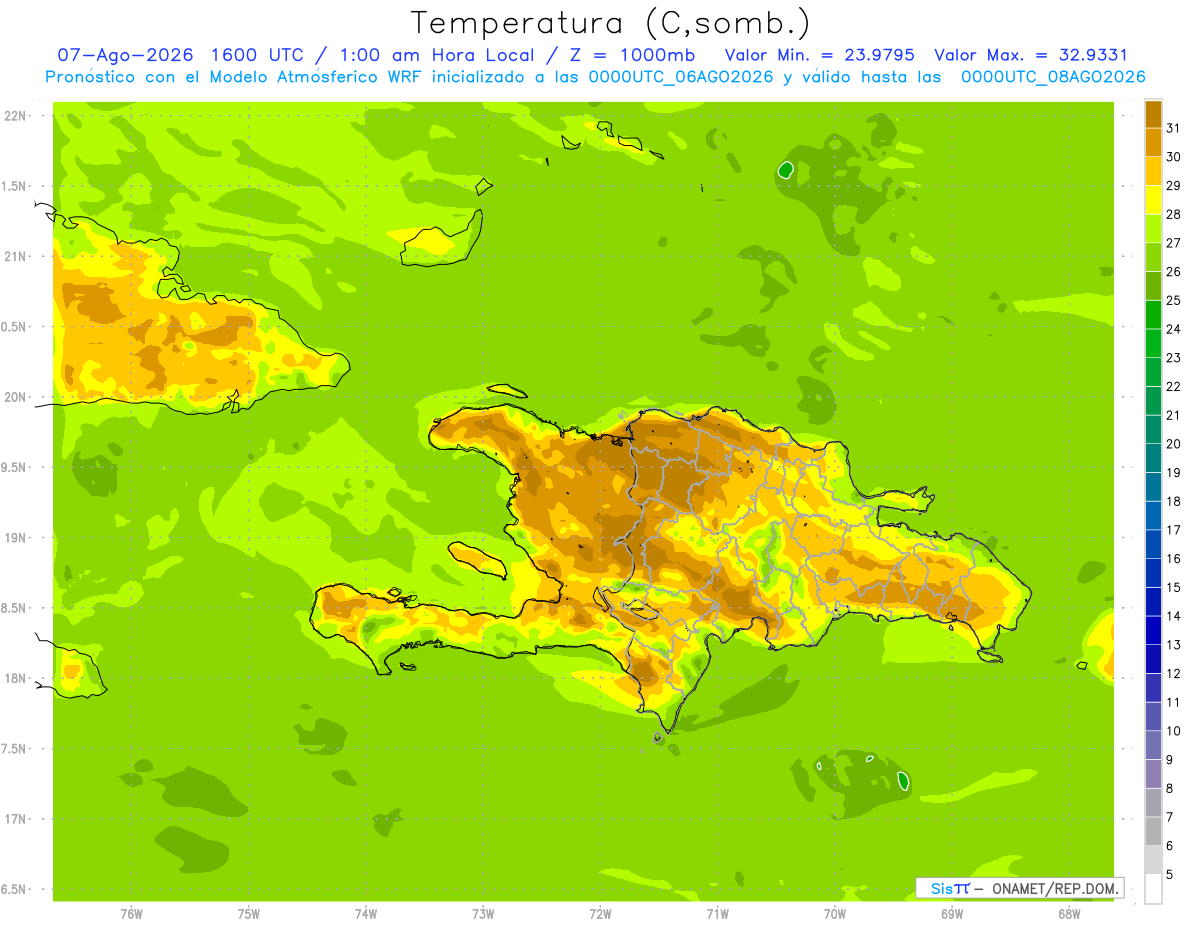Click the colorbar label "14"
This screenshot has width=1200, height=927.
coord(1173,616)
